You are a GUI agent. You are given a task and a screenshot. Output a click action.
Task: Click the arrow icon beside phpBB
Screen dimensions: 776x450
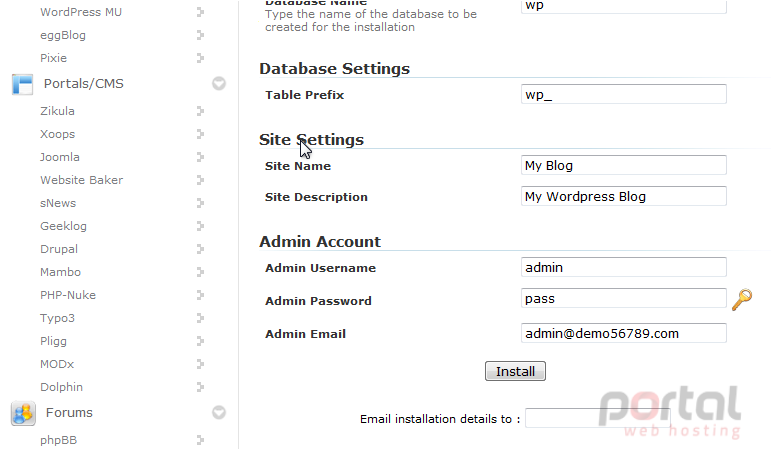[x=200, y=440]
